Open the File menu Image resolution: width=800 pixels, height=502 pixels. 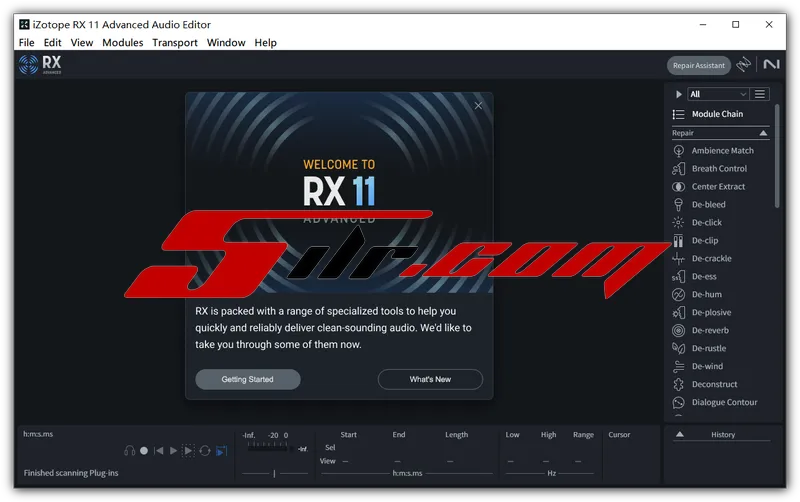(27, 43)
